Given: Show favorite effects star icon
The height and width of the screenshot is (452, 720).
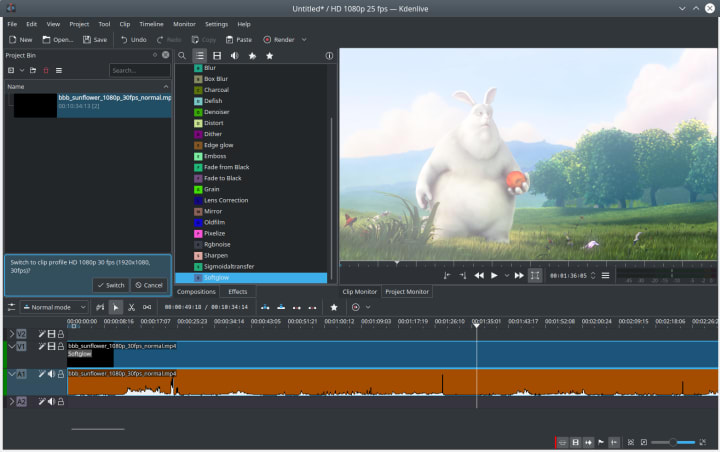Looking at the screenshot, I should point(269,56).
